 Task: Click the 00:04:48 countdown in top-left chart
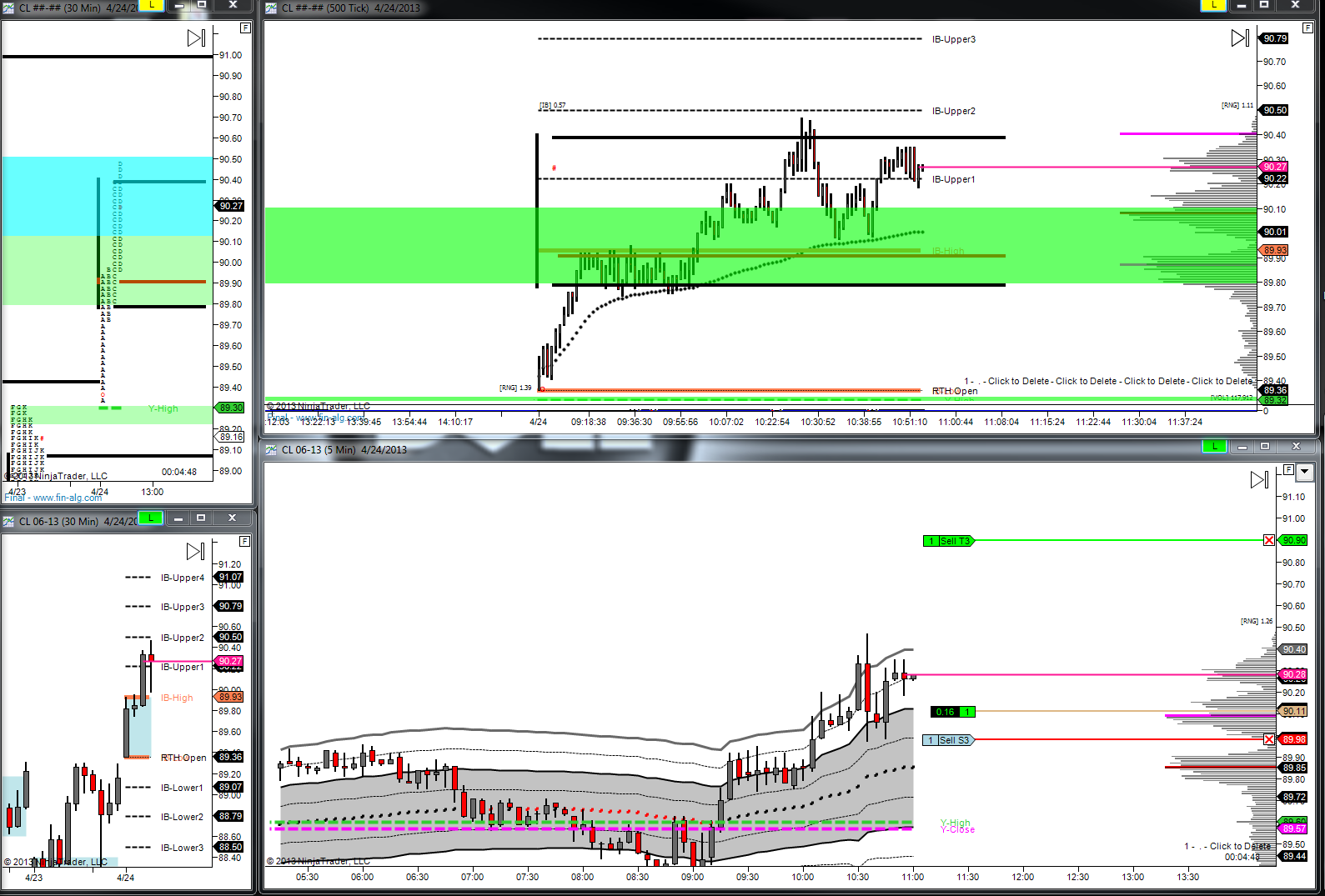click(179, 472)
